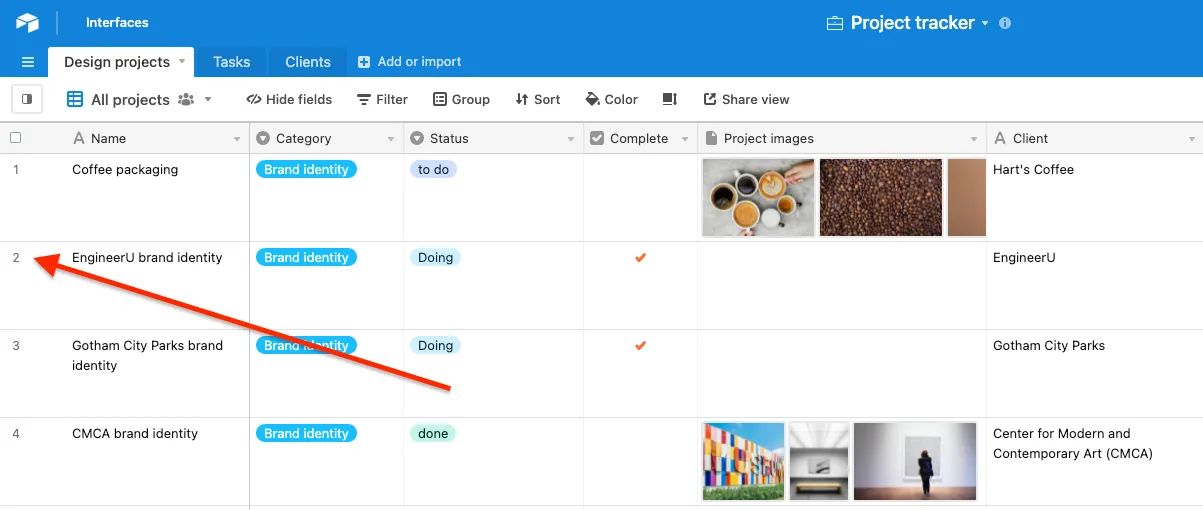Screen dimensions: 1203x510
Task: Select the 'to do' status tag
Action: coord(433,170)
